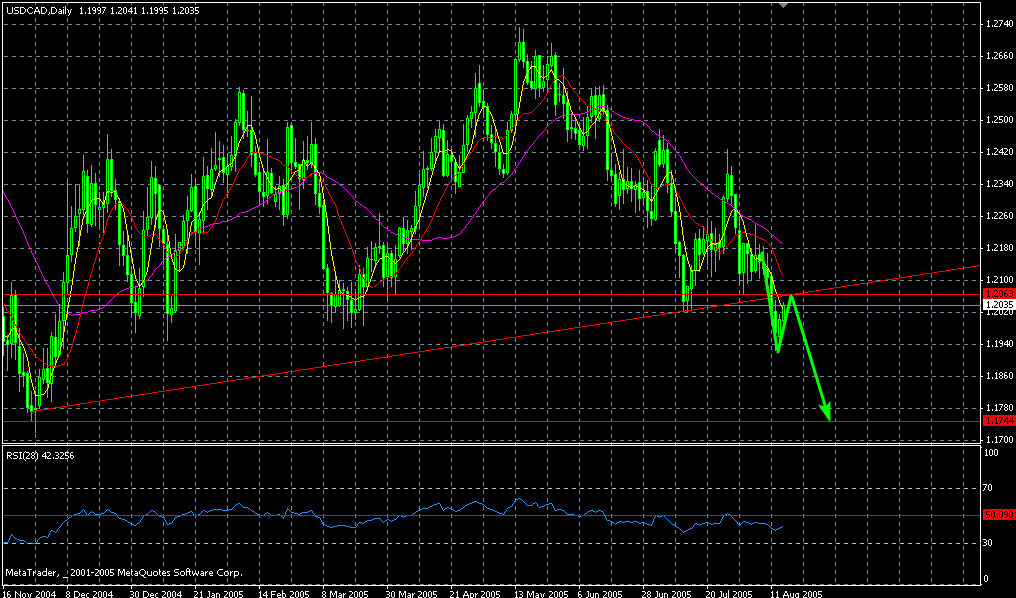Click the 1.2580 price scale label
This screenshot has height=598, width=1016.
999,87
